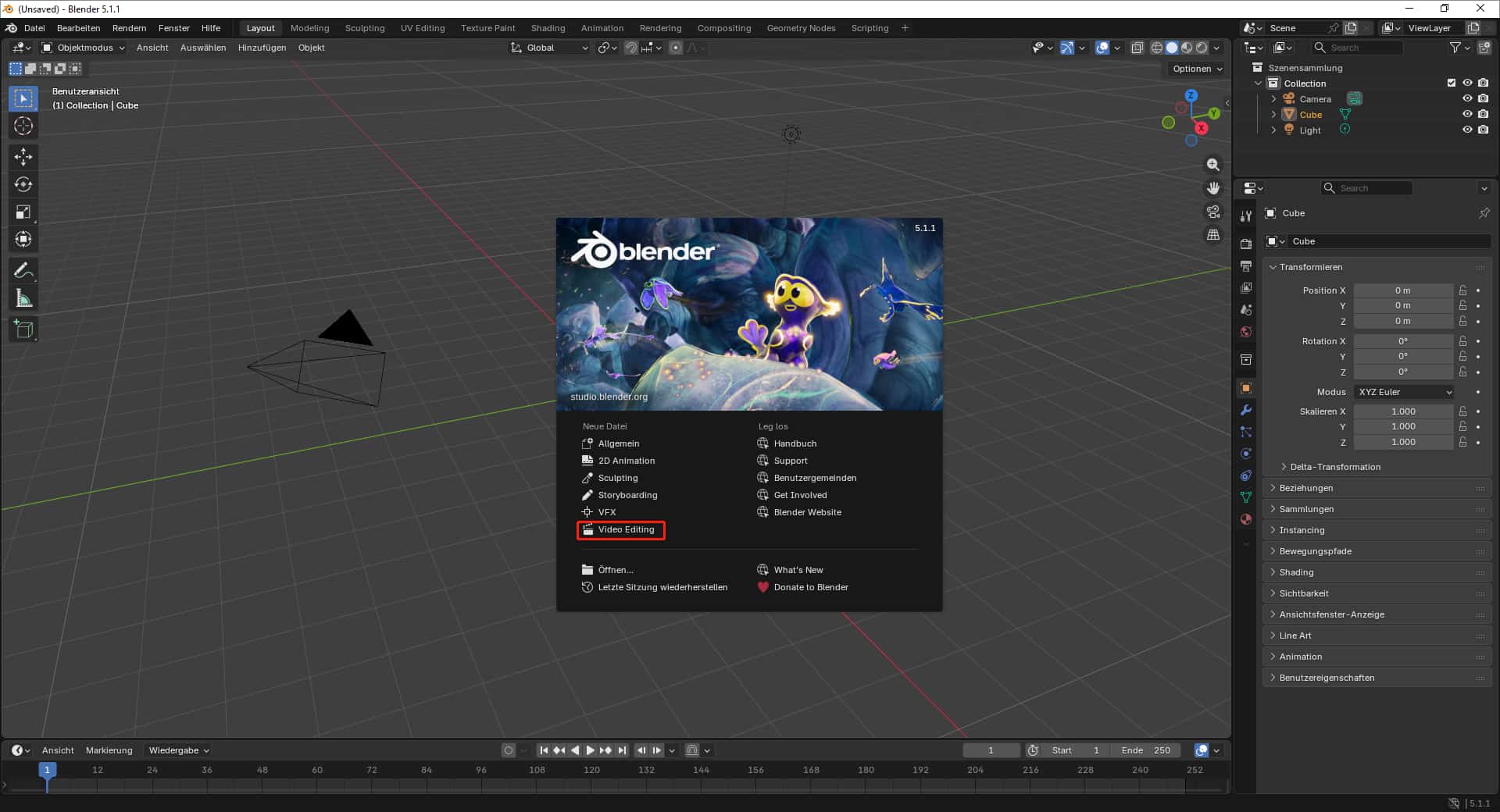1500x812 pixels.
Task: Select the Add Cube tool
Action: (x=23, y=329)
